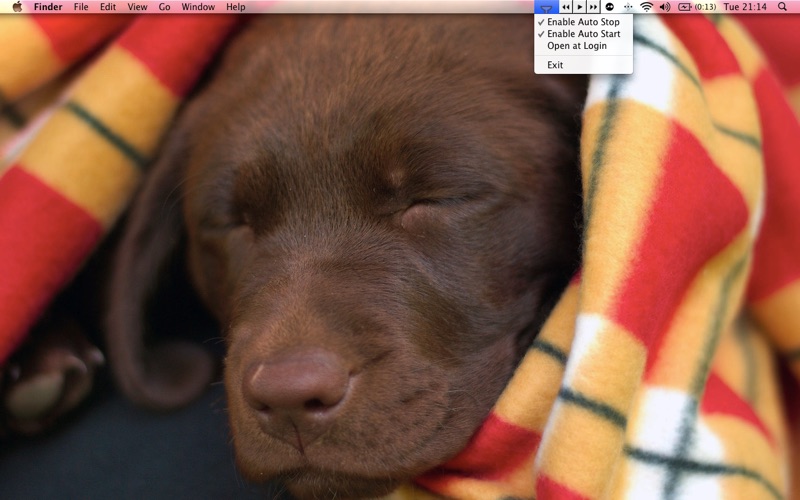Click the faint dotted cross icon in menu bar
Image resolution: width=800 pixels, height=500 pixels.
[x=628, y=7]
